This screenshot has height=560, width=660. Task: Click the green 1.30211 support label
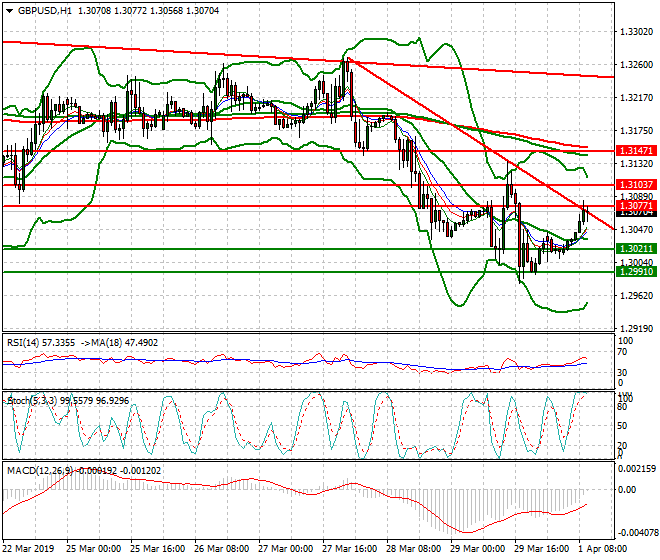[x=636, y=249]
